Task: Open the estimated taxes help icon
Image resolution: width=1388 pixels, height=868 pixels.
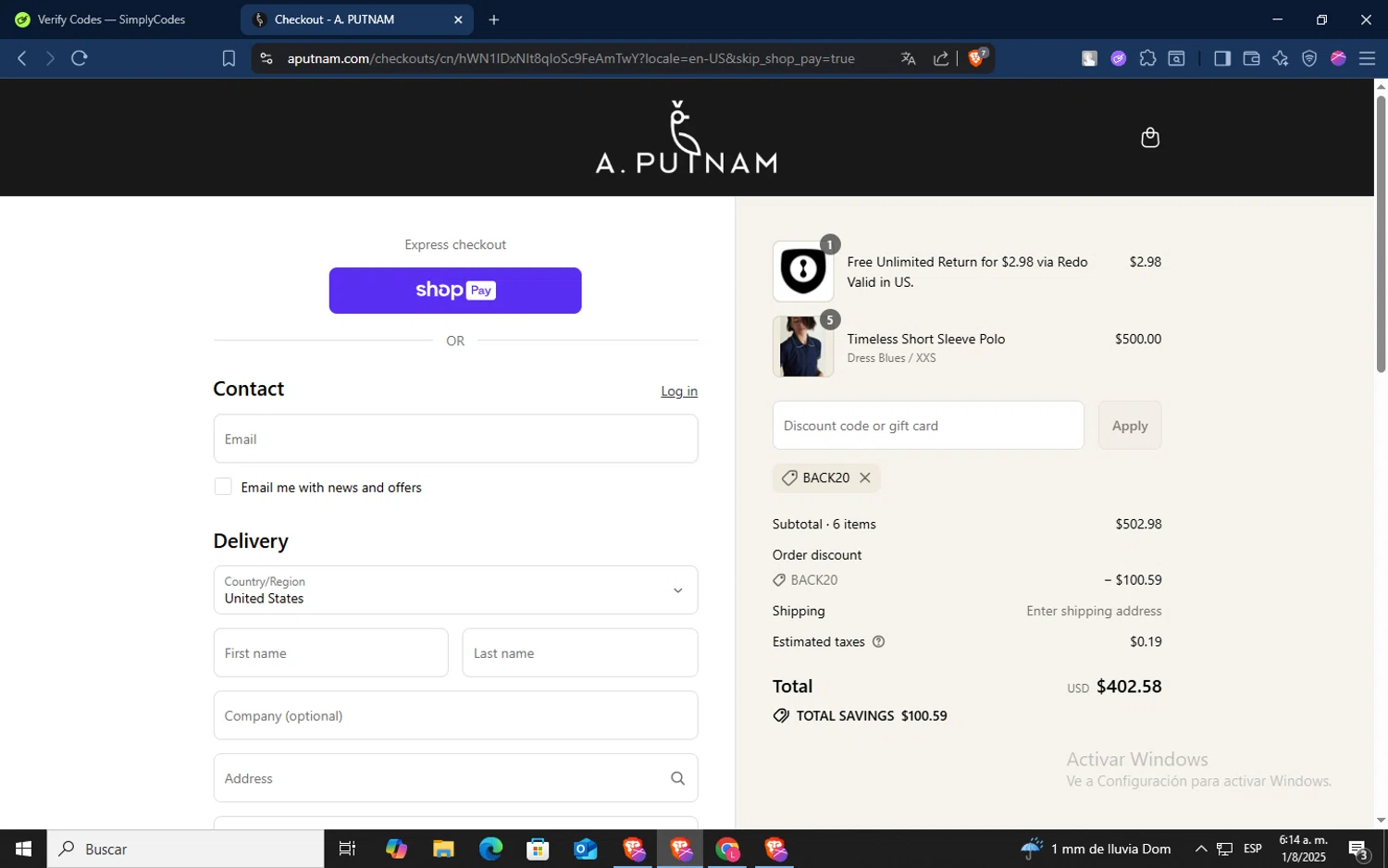Action: tap(878, 641)
